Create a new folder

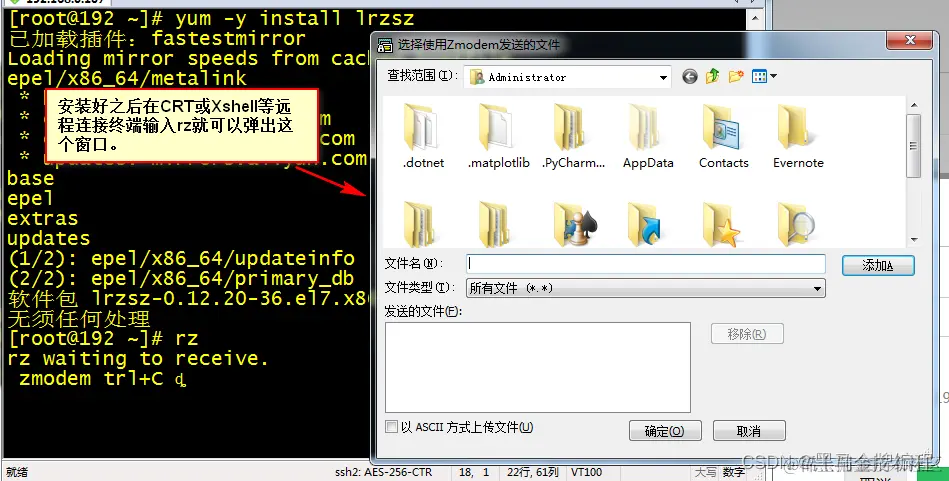pos(736,77)
